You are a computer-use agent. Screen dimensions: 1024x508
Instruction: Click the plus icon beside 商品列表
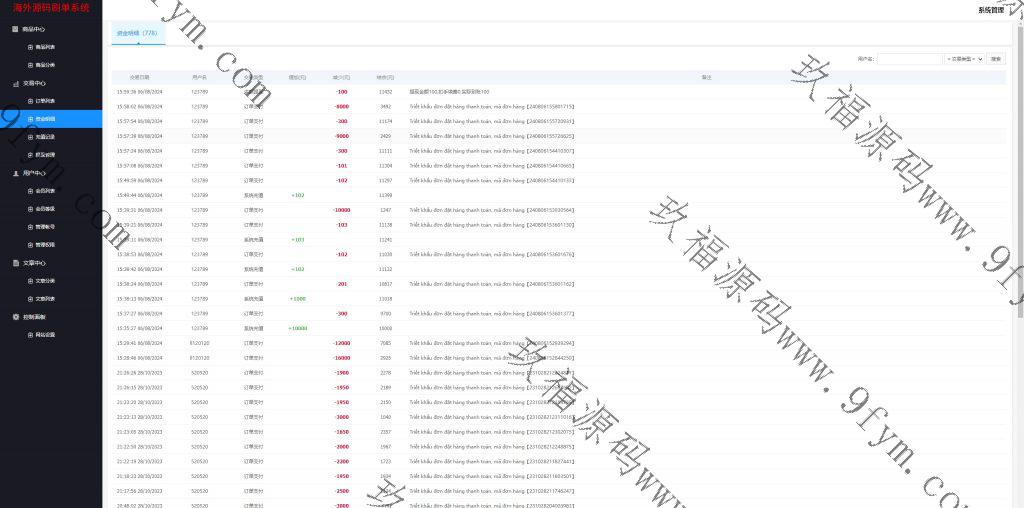tap(30, 47)
